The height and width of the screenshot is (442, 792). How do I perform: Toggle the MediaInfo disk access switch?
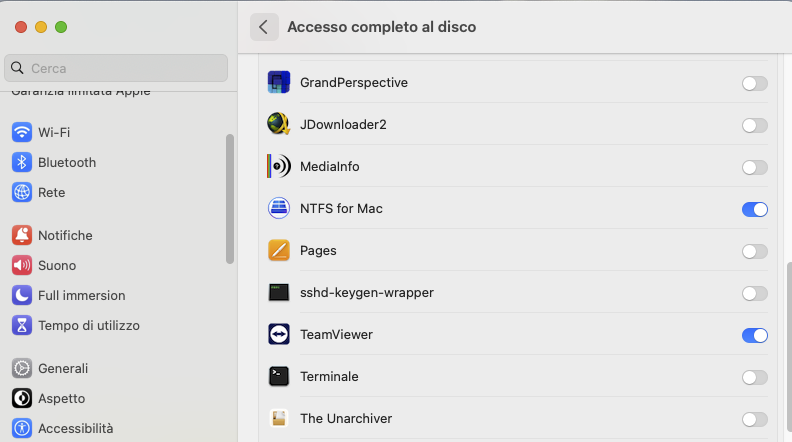click(755, 167)
